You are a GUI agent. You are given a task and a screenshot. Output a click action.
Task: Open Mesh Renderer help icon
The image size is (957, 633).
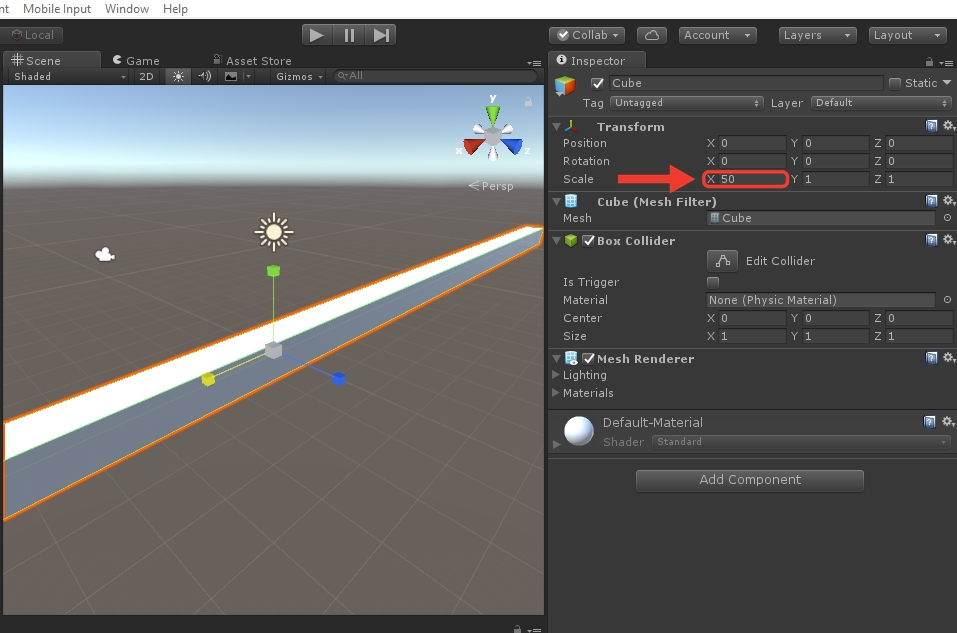point(931,358)
